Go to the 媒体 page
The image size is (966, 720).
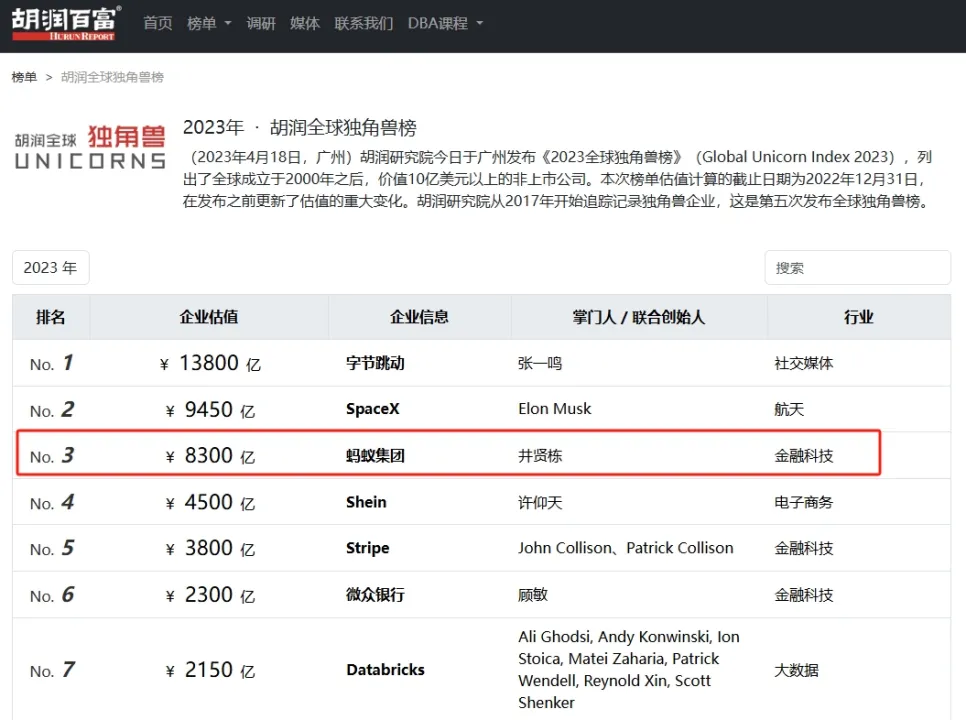(x=305, y=23)
